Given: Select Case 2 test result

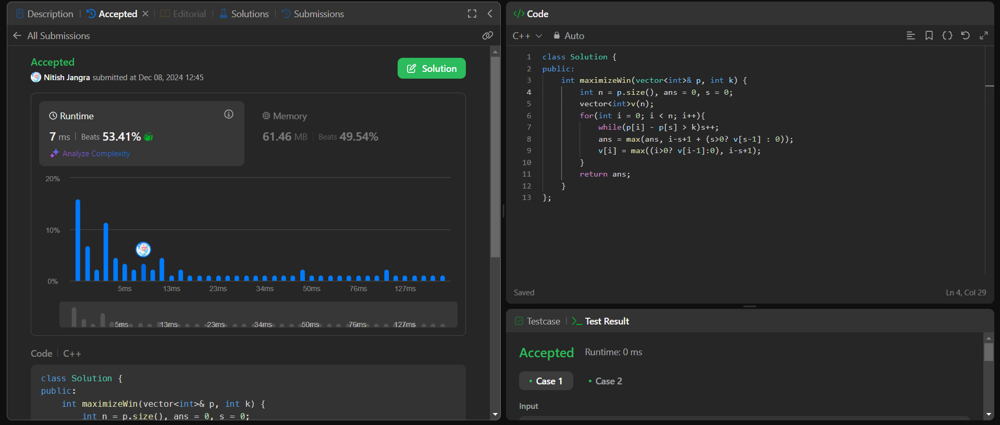Looking at the screenshot, I should tap(606, 381).
